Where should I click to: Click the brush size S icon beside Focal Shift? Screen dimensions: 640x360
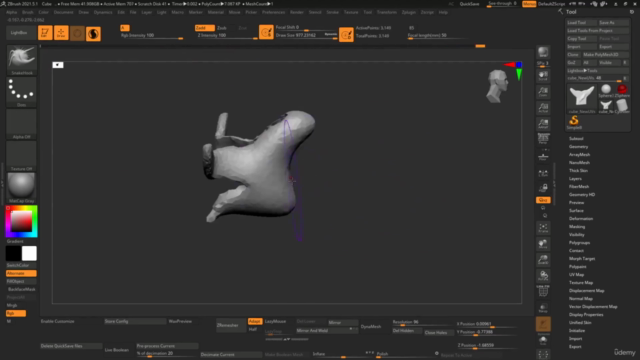tap(266, 32)
